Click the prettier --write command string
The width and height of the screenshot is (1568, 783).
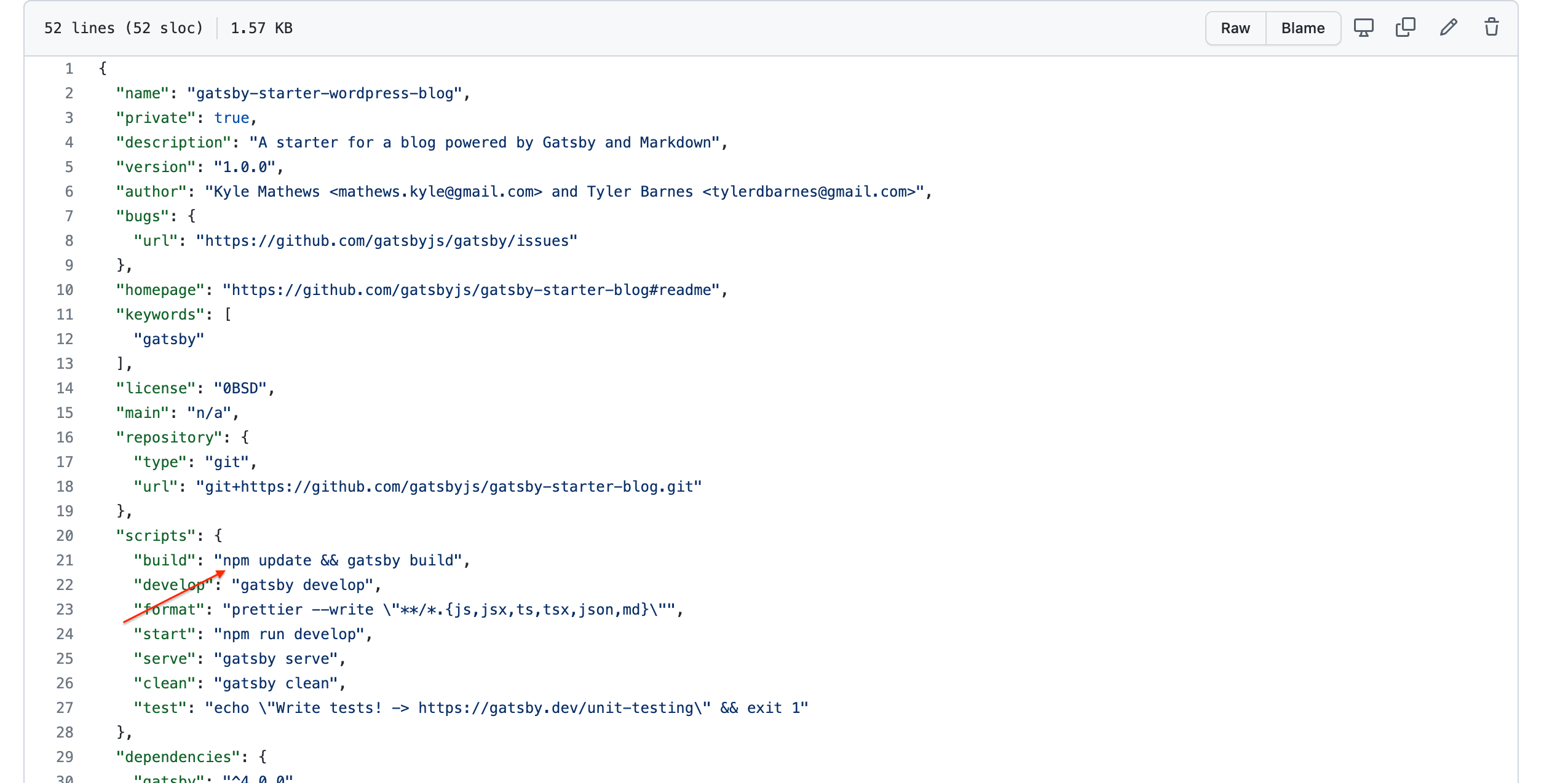(449, 610)
